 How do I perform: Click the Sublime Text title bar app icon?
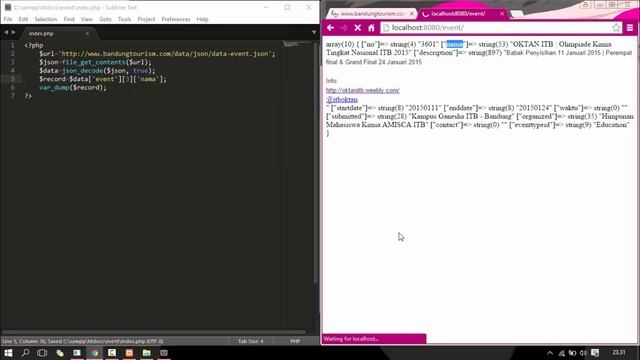pos(7,7)
